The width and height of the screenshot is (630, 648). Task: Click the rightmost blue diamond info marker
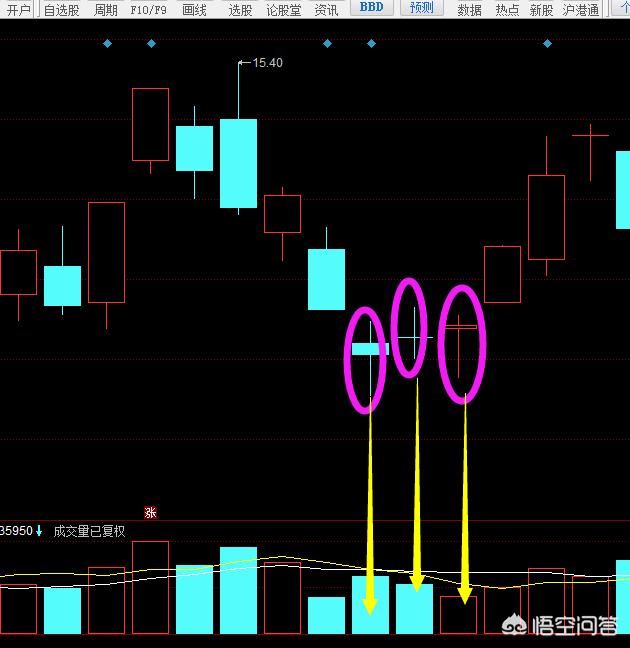coord(547,43)
